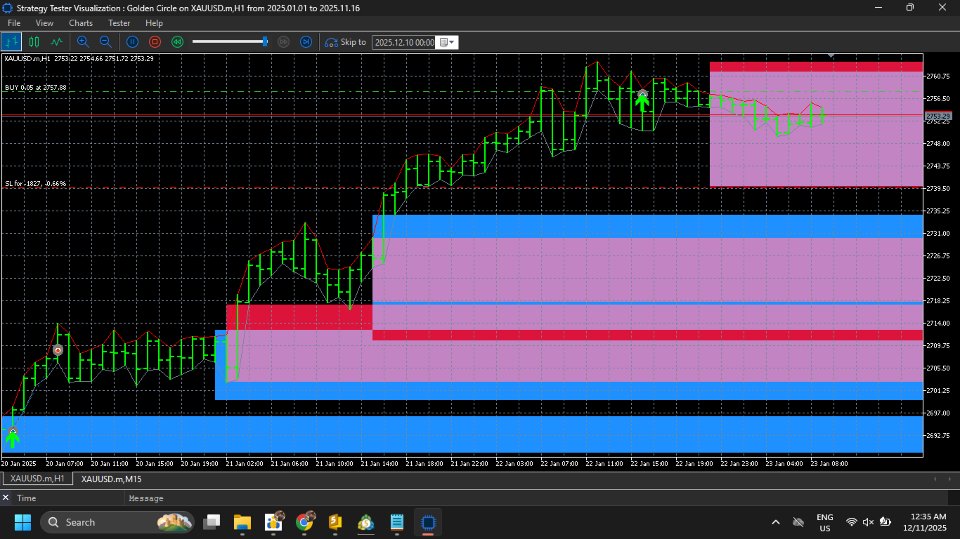This screenshot has width=960, height=539.
Task: Click the trade marker near 20 Jan 07:00
Action: (58, 350)
